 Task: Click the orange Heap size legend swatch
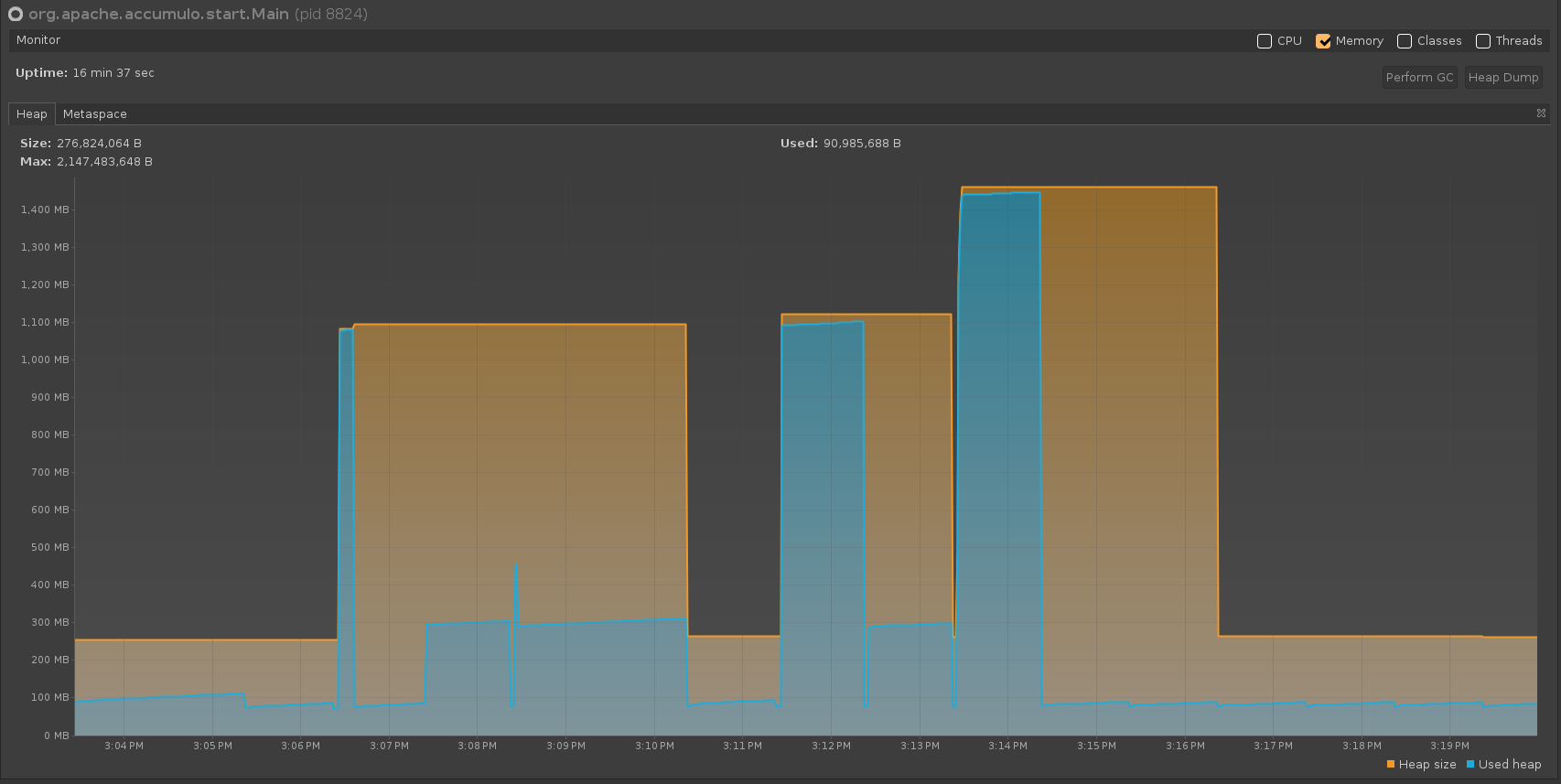coord(1391,765)
